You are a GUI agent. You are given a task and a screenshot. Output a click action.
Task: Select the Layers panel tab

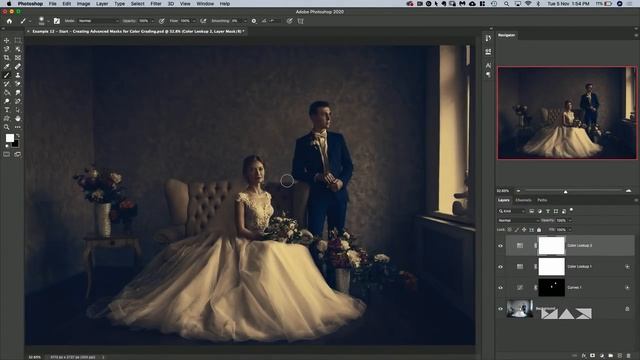504,200
